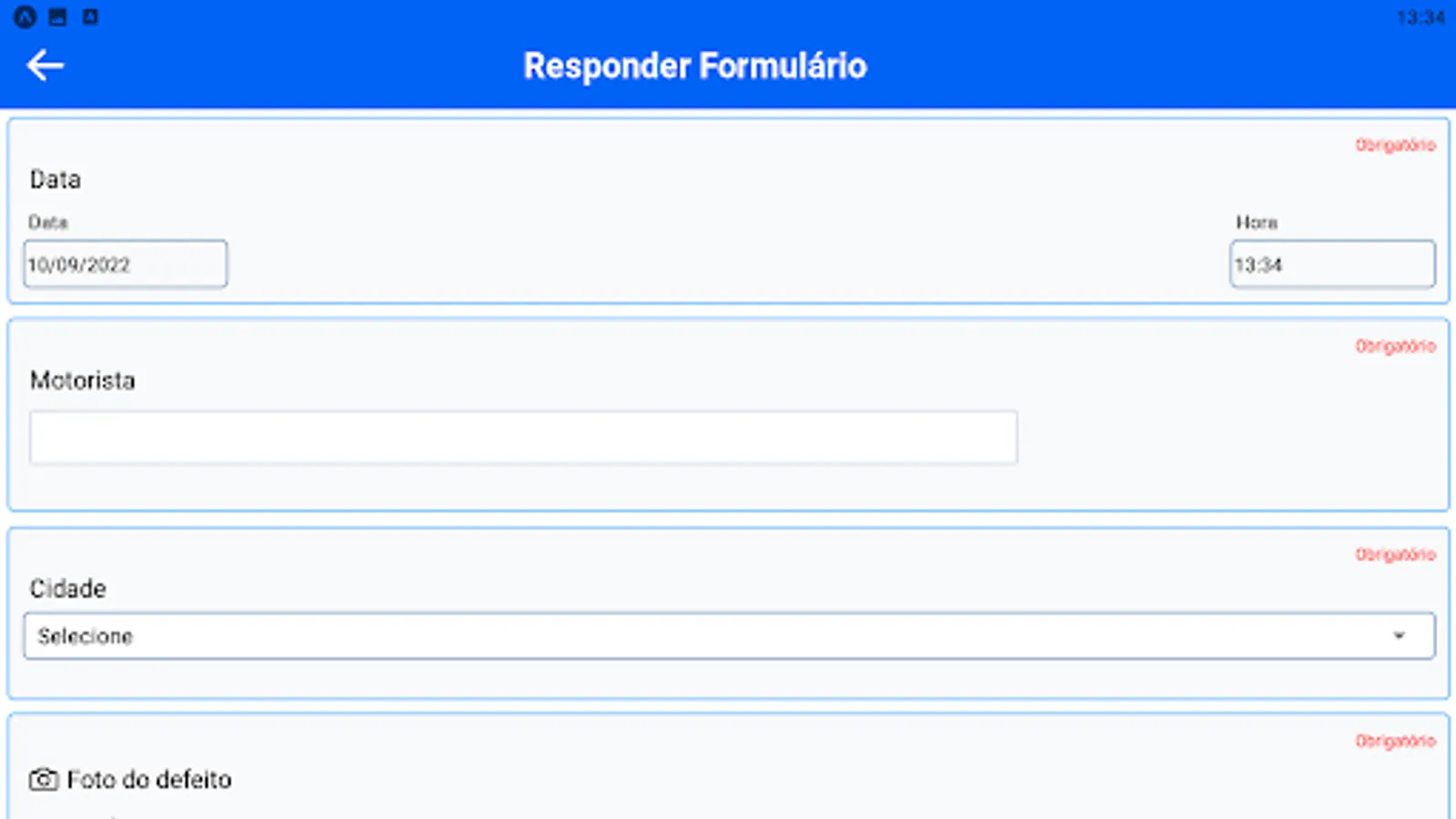Click the Data section heading

(56, 179)
